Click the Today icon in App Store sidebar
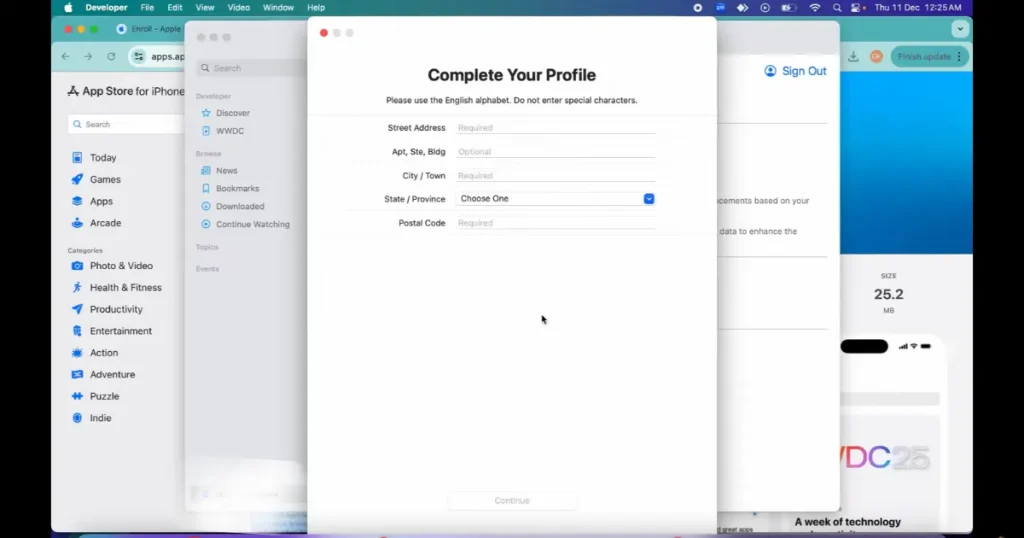This screenshot has height=538, width=1024. pyautogui.click(x=77, y=158)
